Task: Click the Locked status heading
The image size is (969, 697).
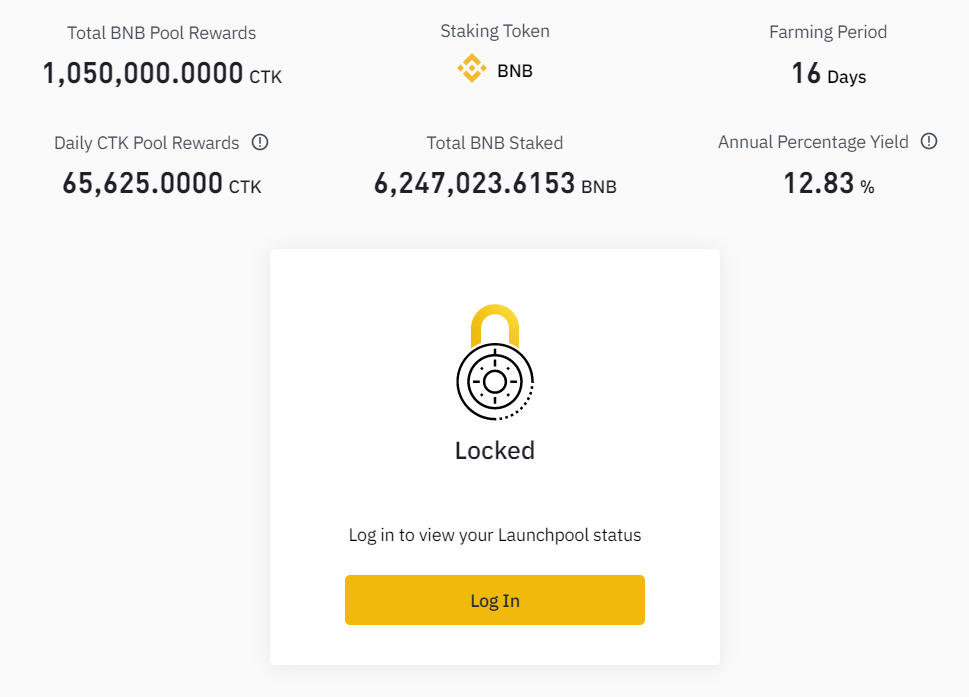Action: coord(494,450)
